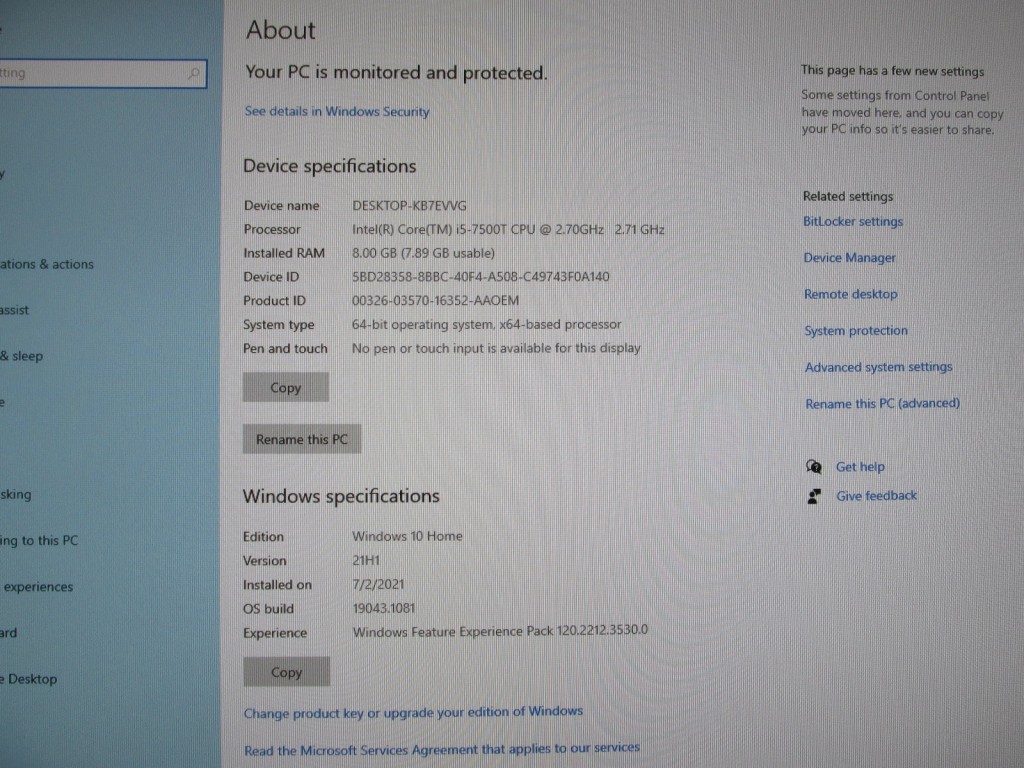Click Device specifications heading
Viewport: 1024px width, 768px height.
(x=330, y=167)
